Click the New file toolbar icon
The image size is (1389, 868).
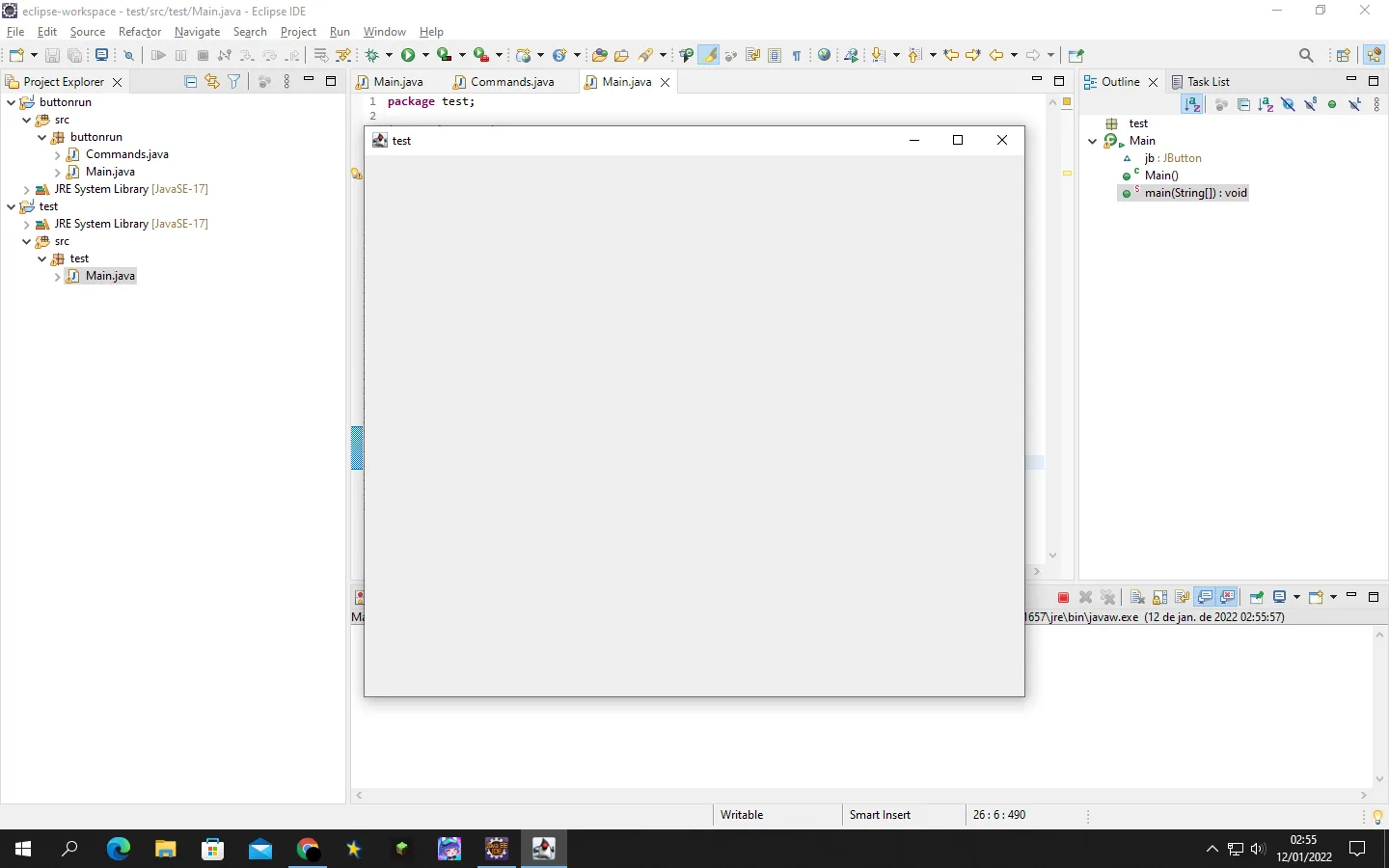tap(16, 55)
